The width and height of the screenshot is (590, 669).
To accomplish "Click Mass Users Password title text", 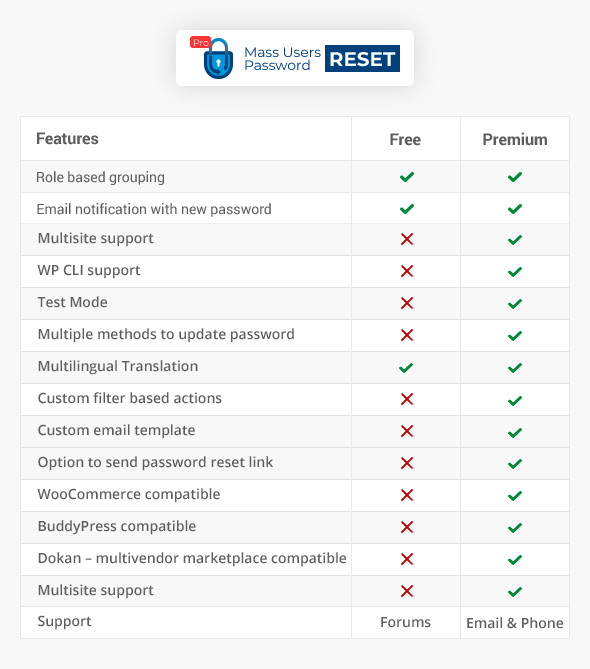I will [x=282, y=58].
